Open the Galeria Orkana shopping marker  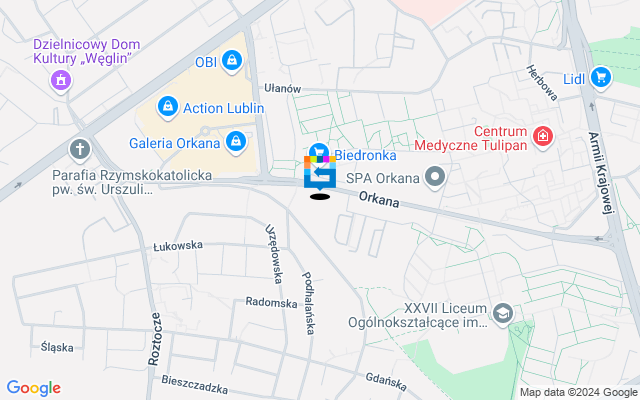(236, 142)
